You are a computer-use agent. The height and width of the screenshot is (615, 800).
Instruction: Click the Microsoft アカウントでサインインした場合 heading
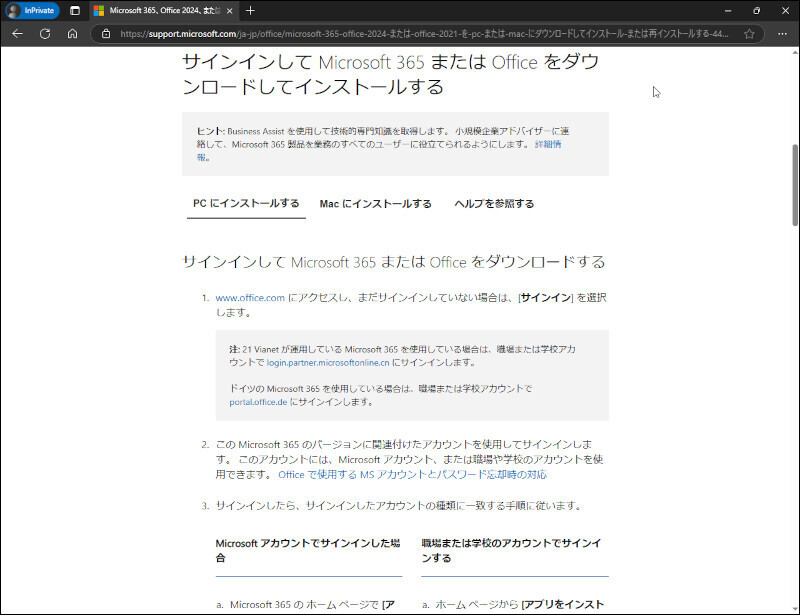[x=308, y=550]
